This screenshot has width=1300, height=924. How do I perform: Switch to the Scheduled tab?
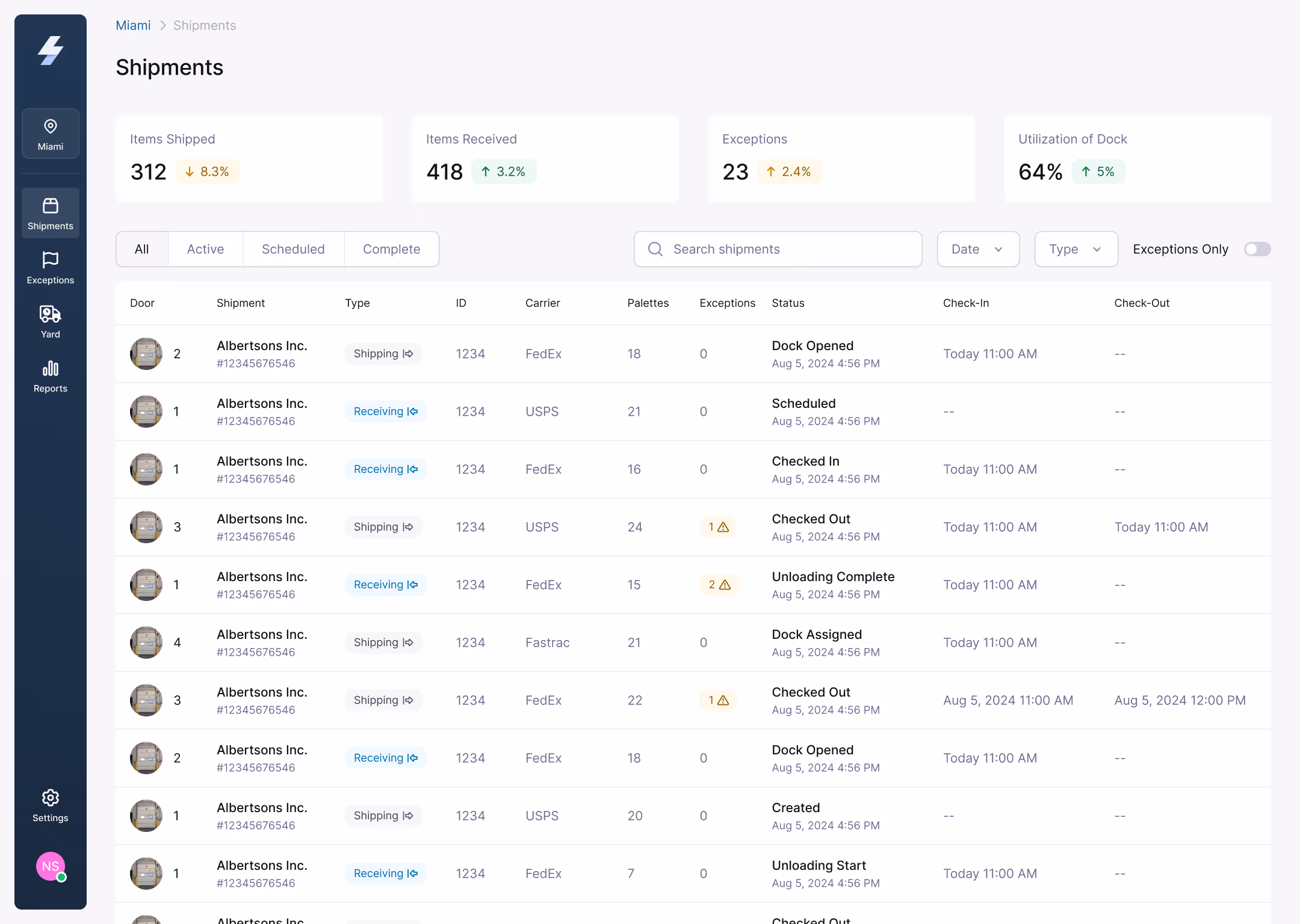pos(293,249)
